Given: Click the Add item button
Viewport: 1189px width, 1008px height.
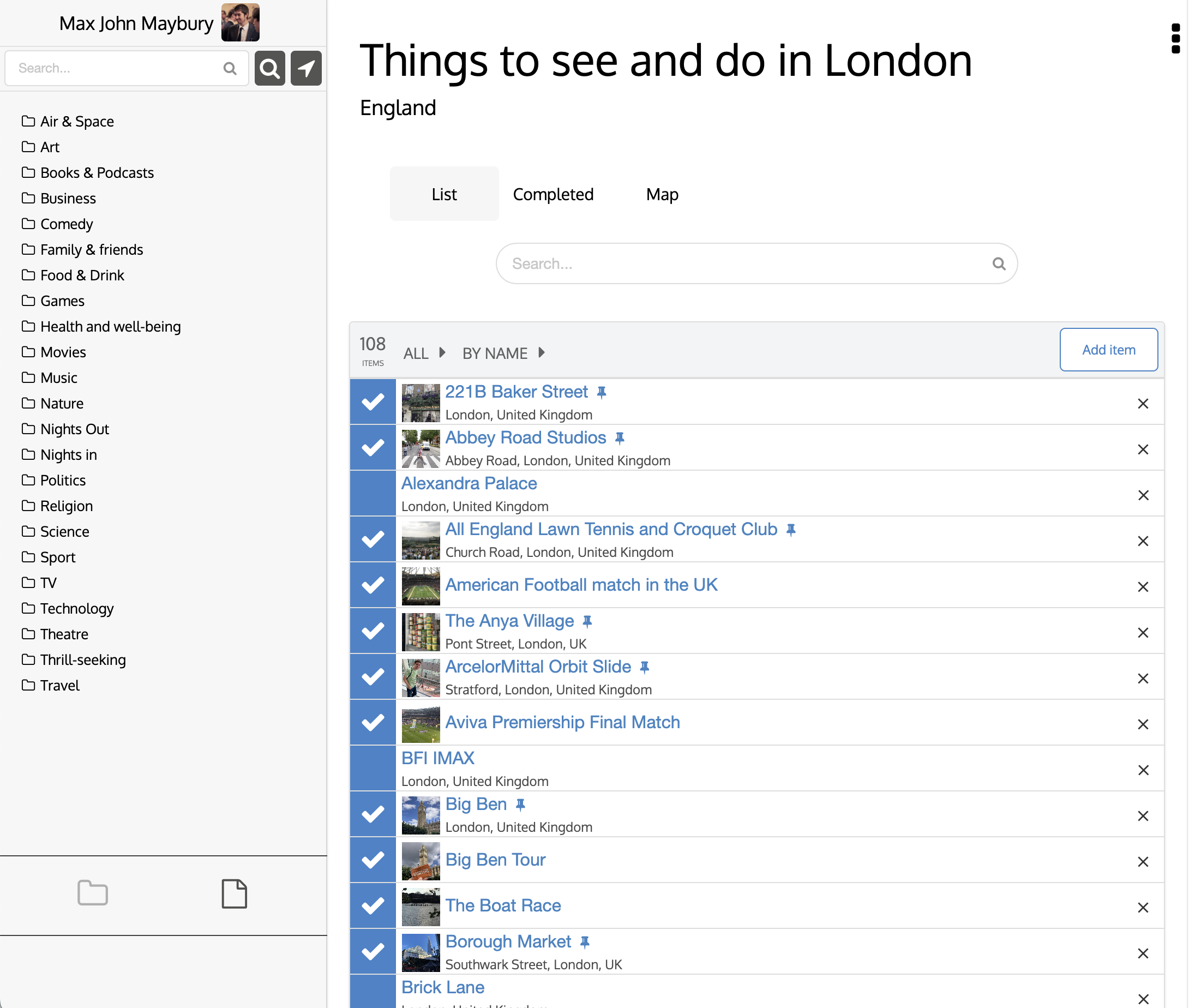Looking at the screenshot, I should (1108, 349).
